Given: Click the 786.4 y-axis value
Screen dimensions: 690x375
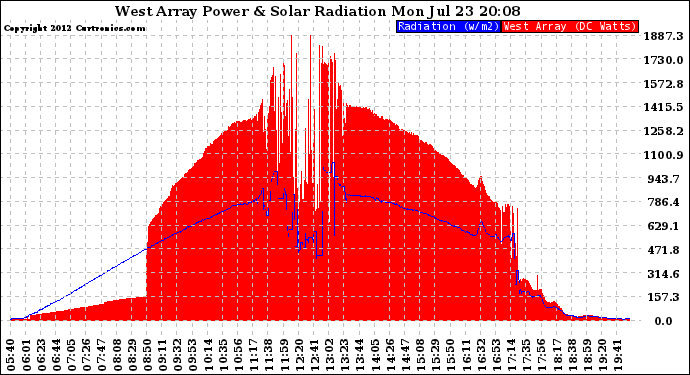Looking at the screenshot, I should (665, 202).
